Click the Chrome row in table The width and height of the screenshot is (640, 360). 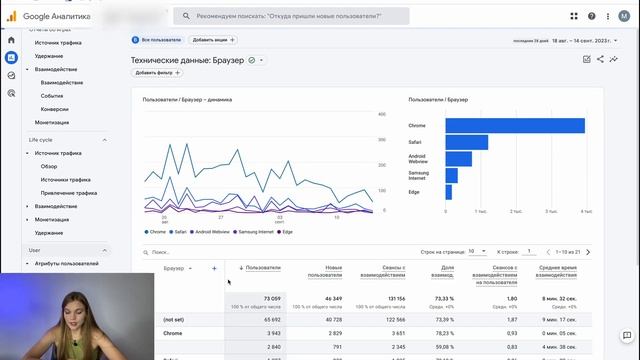(x=373, y=333)
